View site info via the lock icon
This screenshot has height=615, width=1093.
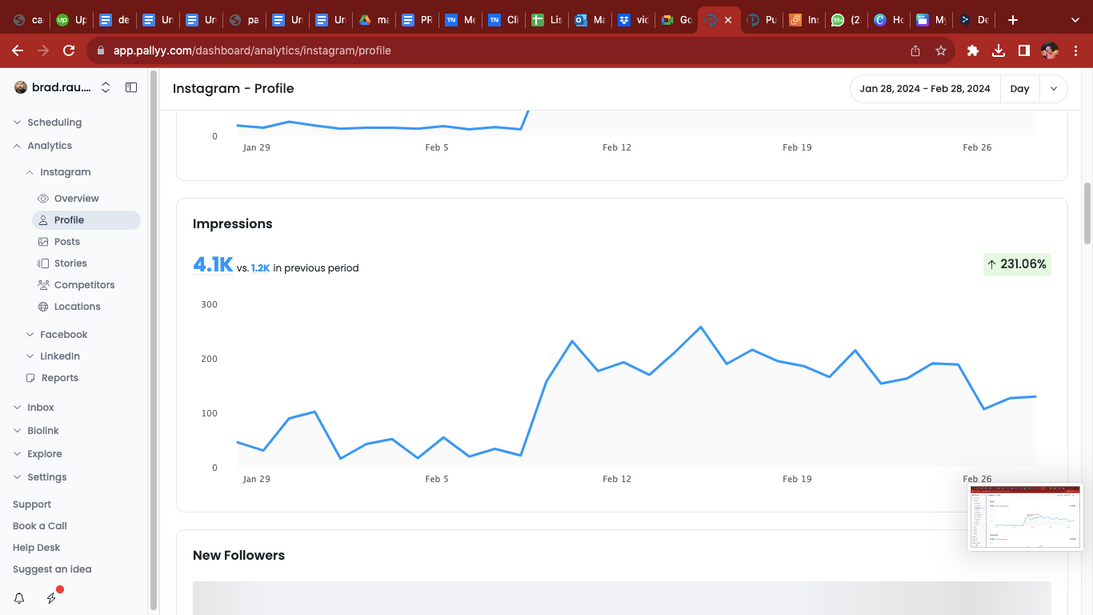(x=100, y=50)
